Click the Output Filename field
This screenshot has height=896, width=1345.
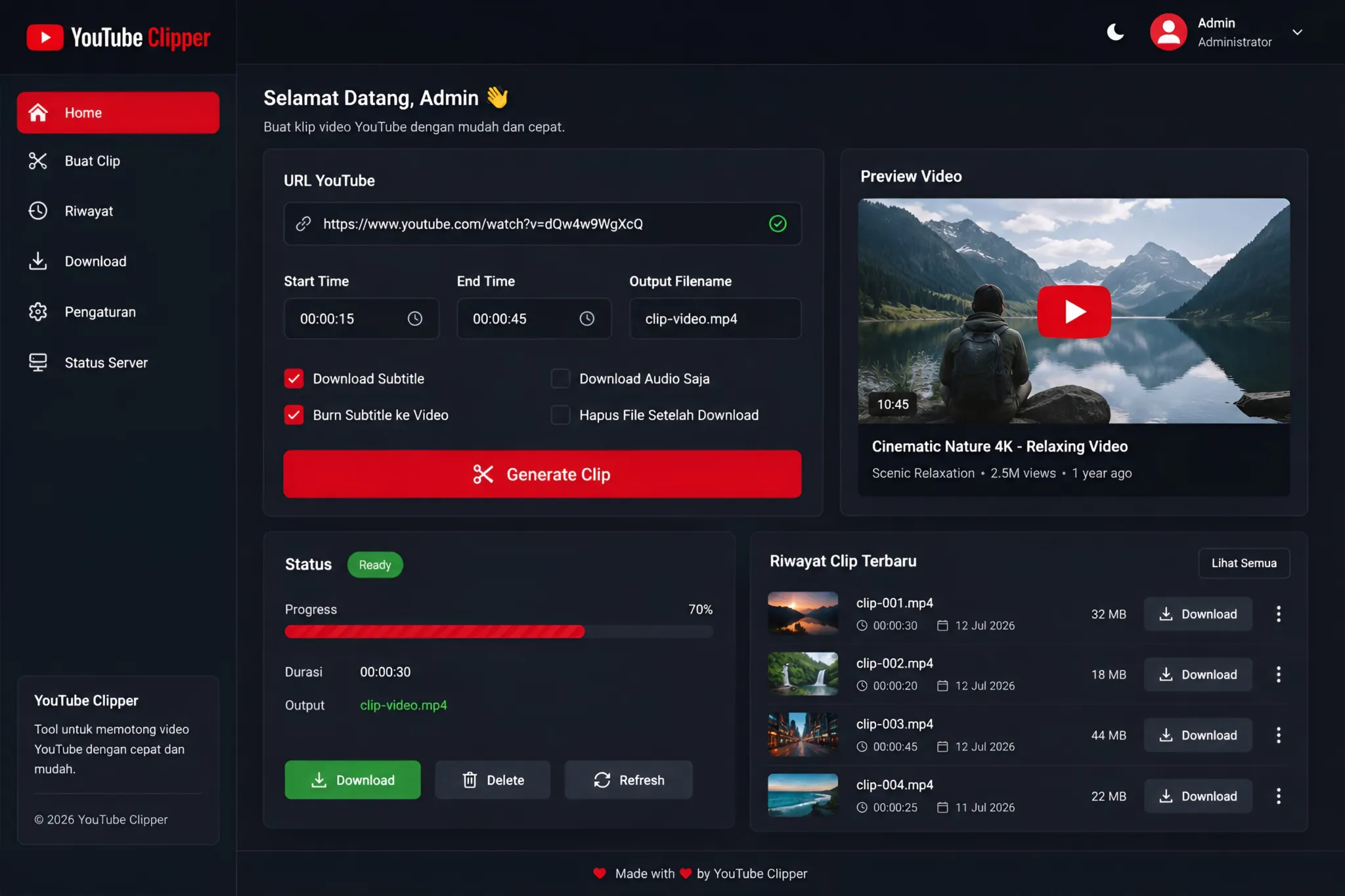pos(715,318)
